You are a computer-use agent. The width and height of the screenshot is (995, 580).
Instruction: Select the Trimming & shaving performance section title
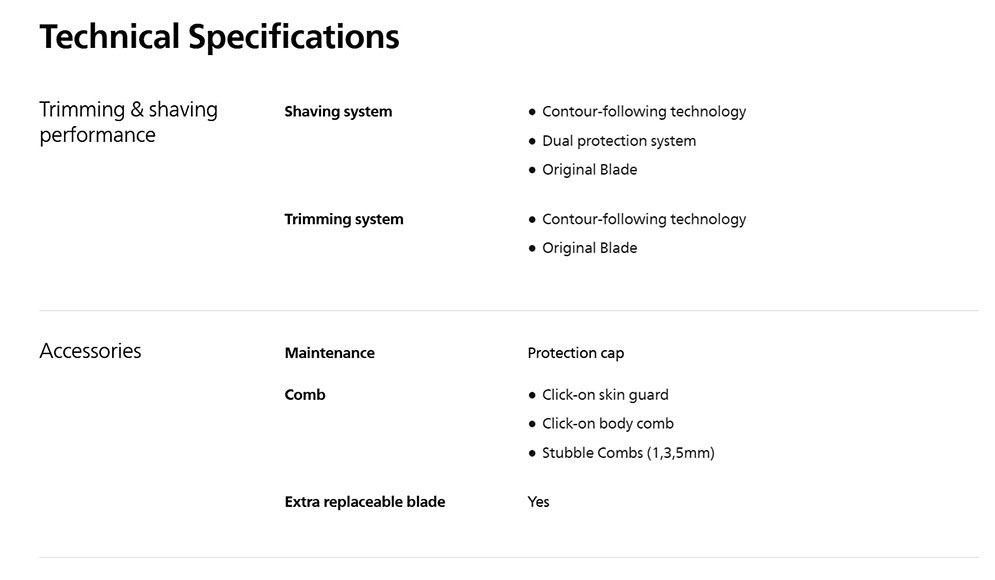coord(128,122)
